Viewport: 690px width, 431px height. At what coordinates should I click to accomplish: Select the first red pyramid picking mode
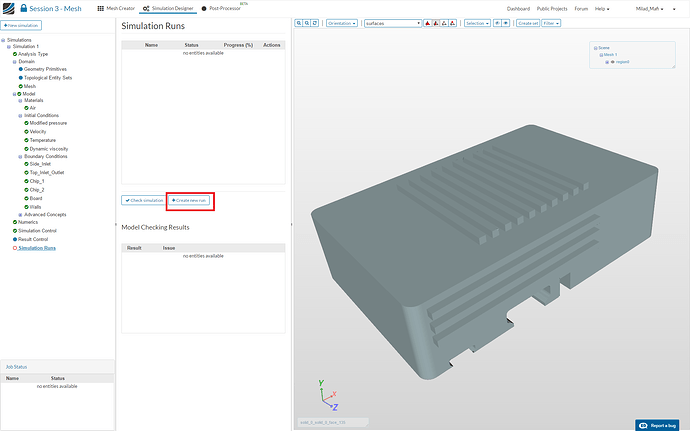pyautogui.click(x=427, y=23)
